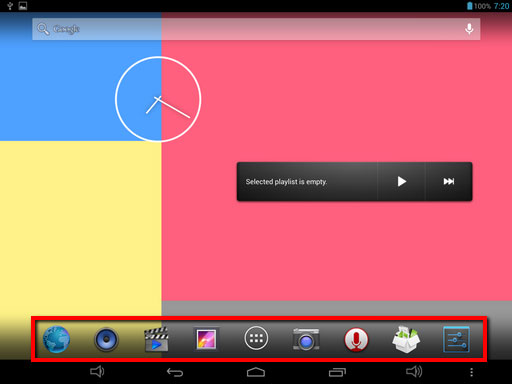This screenshot has width=512, height=384.
Task: Tap the USB notification icon in status bar
Action: (10, 6)
